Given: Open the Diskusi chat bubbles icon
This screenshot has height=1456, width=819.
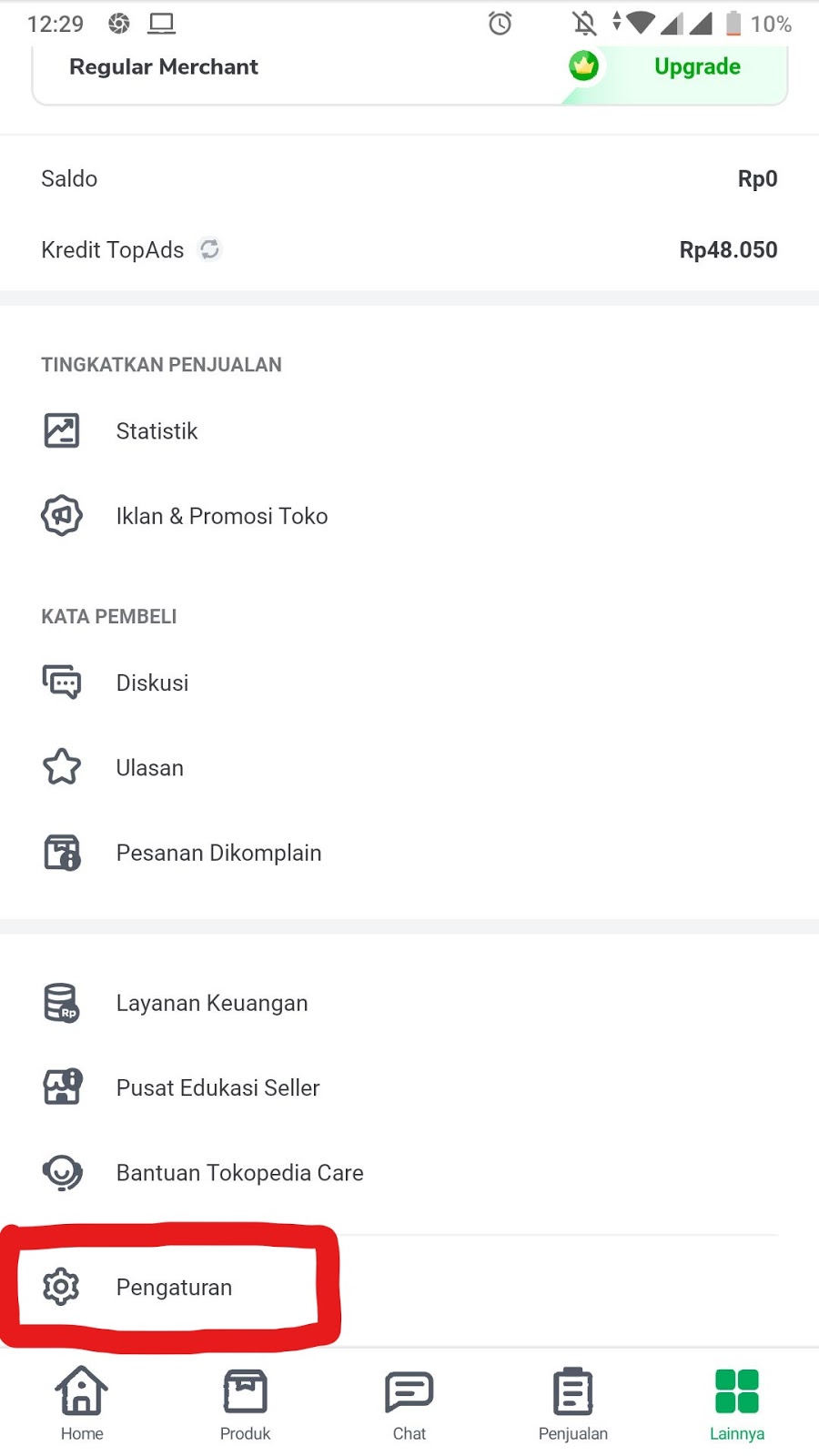Looking at the screenshot, I should point(62,682).
